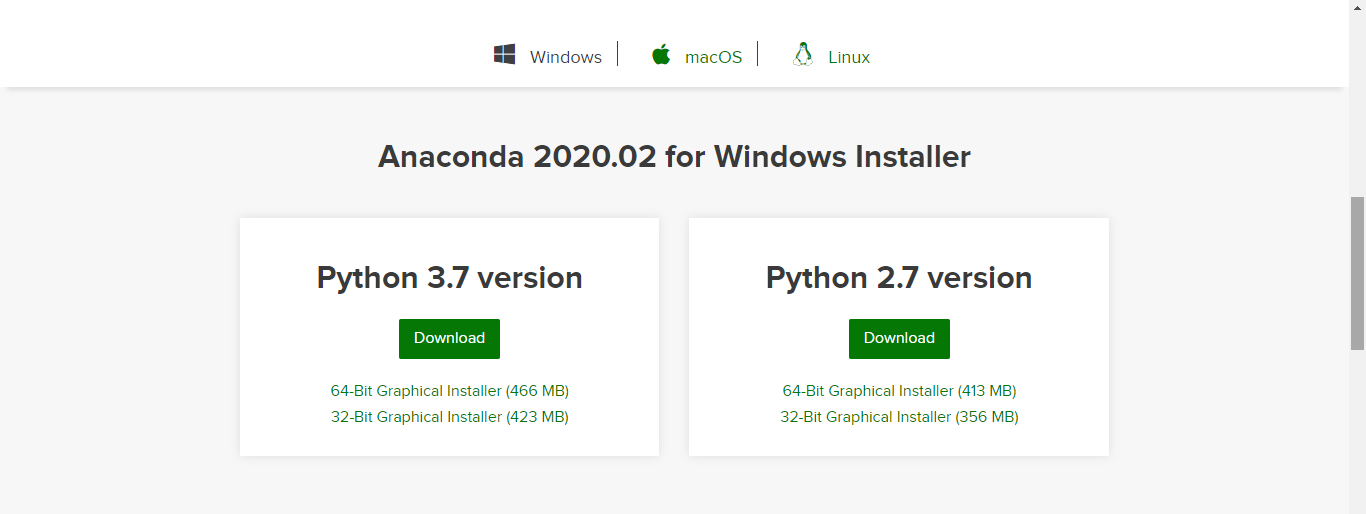
Task: Download the Python 2.7 version
Action: (899, 338)
